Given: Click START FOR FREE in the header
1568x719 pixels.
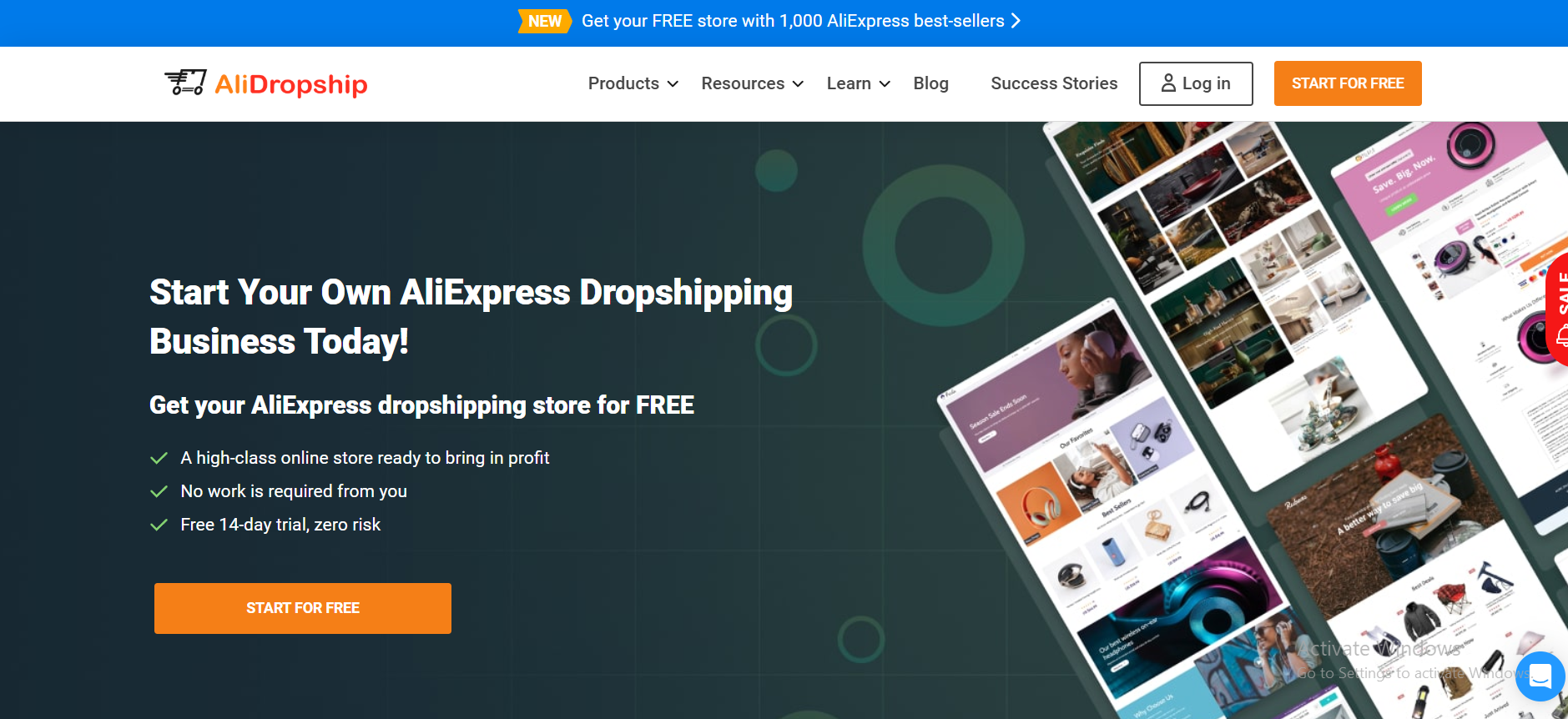Looking at the screenshot, I should point(1348,83).
